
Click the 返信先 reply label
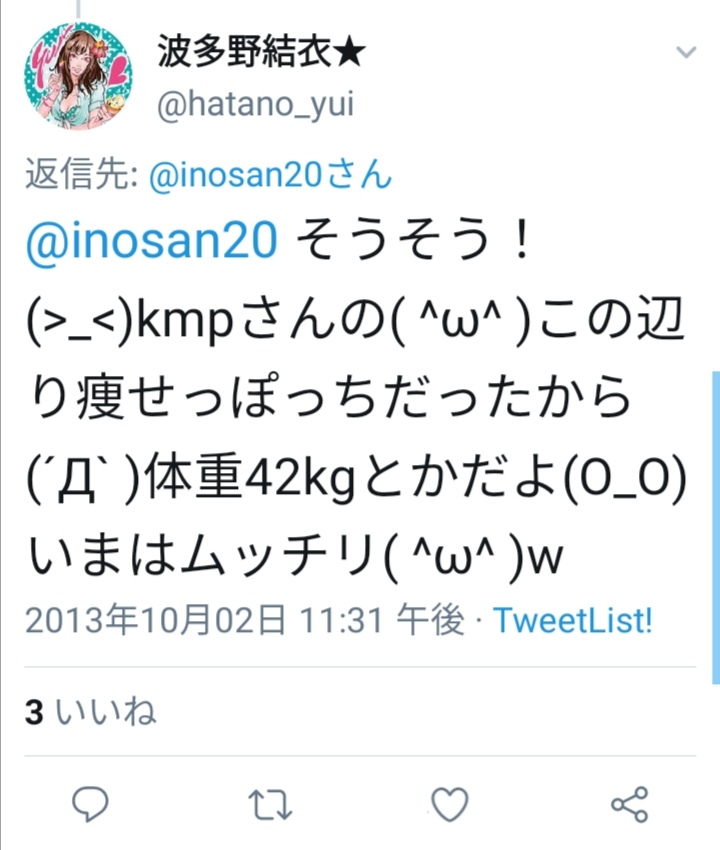click(81, 175)
